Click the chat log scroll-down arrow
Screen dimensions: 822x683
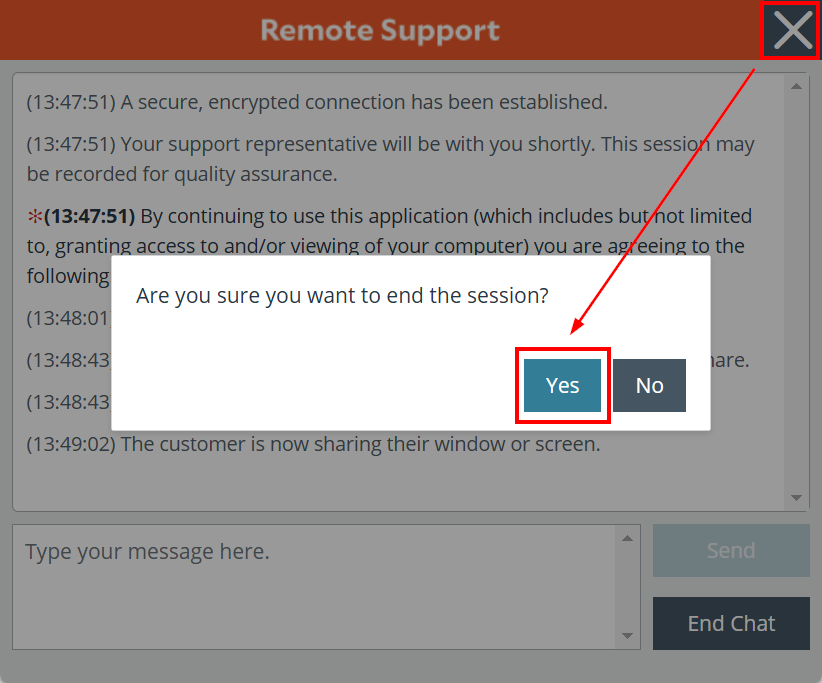tap(796, 497)
